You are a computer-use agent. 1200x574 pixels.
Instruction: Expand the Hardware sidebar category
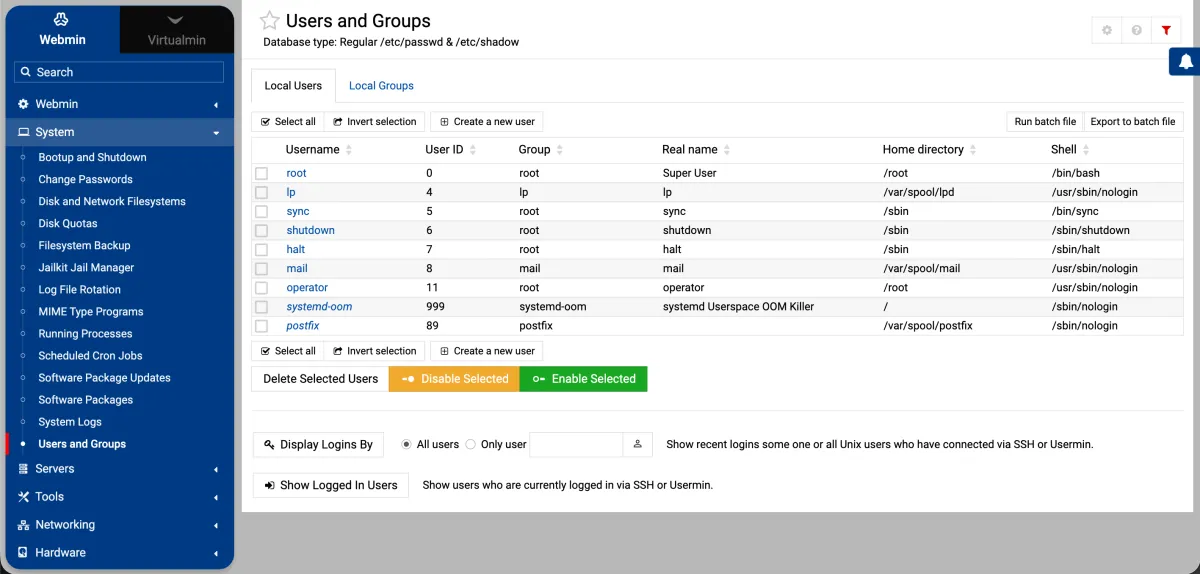click(x=119, y=552)
